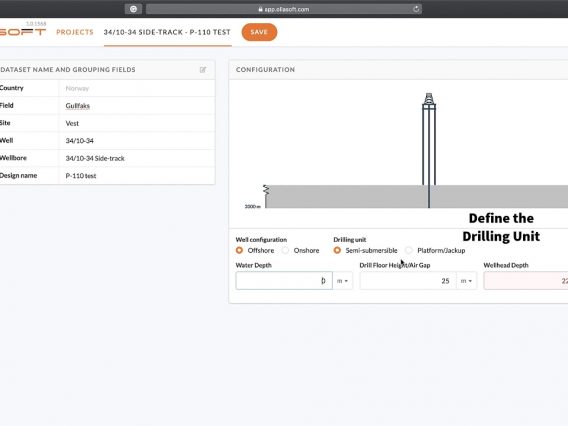
Task: Click the Vest site value
Action: click(72, 123)
